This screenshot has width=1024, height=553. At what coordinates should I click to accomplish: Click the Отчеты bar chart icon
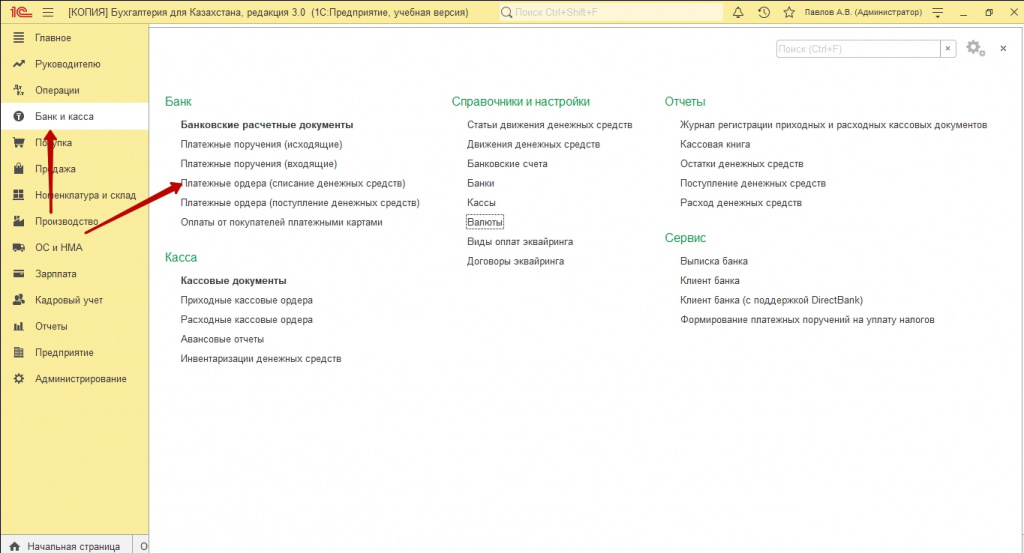pos(19,326)
